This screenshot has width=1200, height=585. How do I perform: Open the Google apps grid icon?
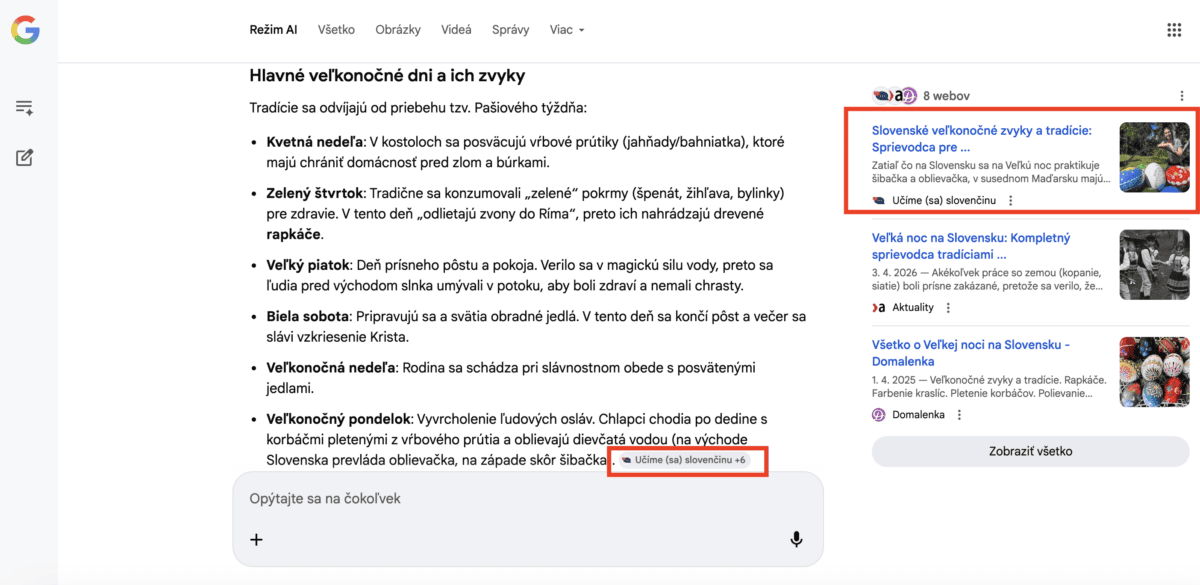(1174, 29)
